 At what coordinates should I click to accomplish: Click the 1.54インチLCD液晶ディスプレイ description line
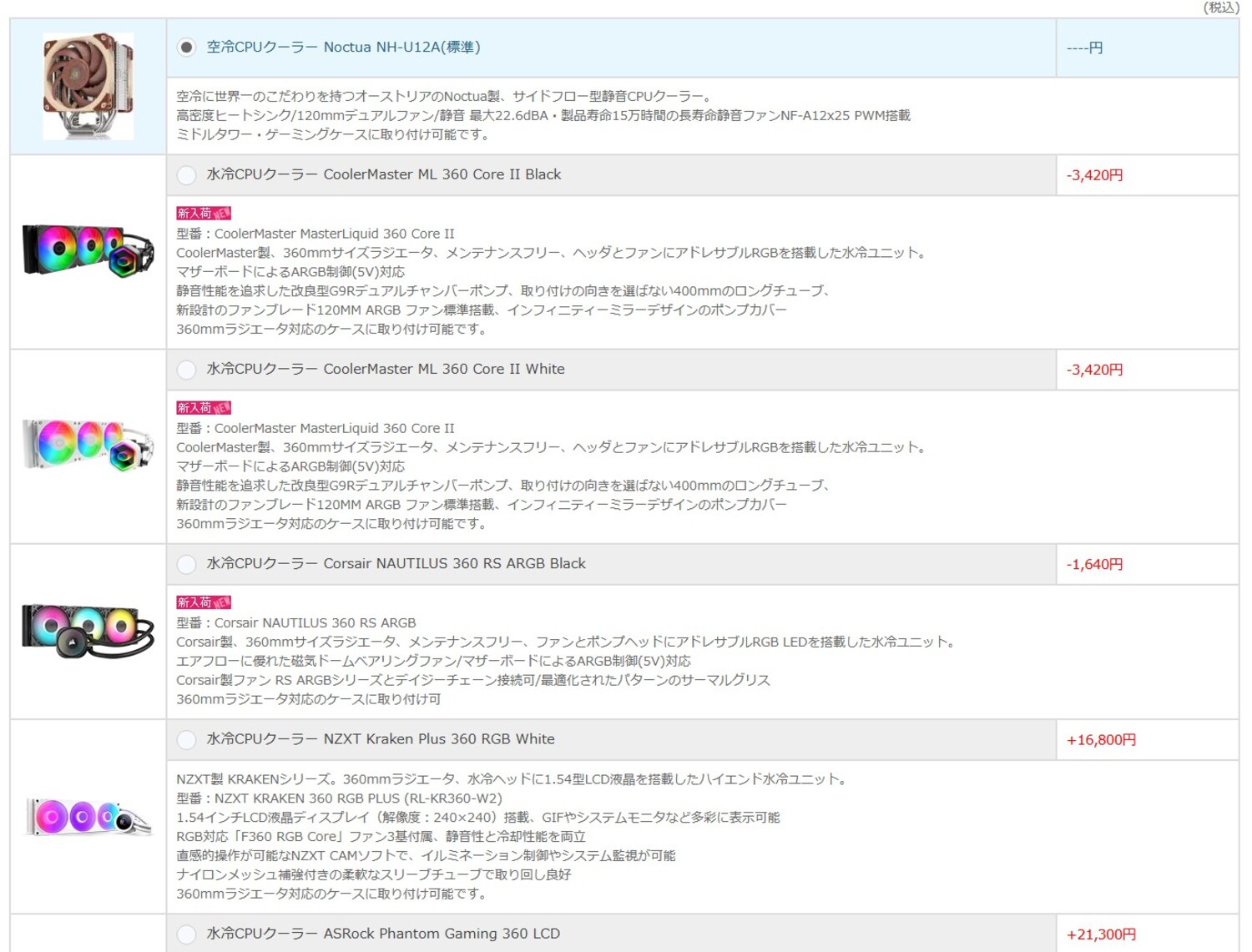pyautogui.click(x=478, y=818)
